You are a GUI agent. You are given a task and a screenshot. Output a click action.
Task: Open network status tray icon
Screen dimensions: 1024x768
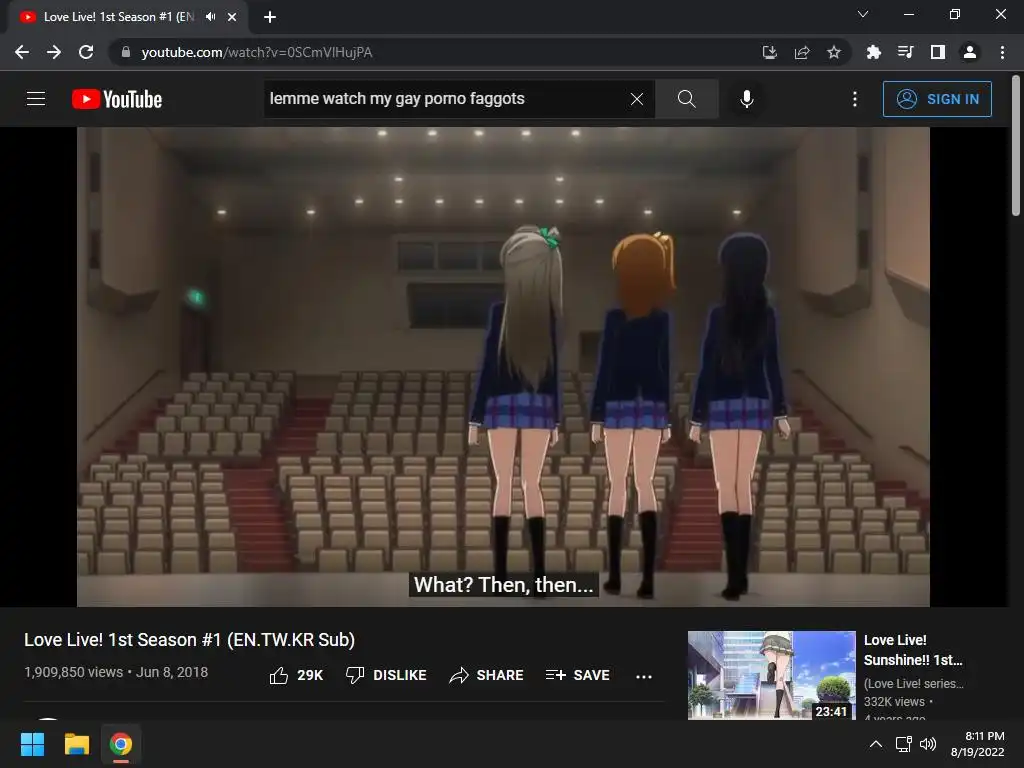[x=904, y=744]
